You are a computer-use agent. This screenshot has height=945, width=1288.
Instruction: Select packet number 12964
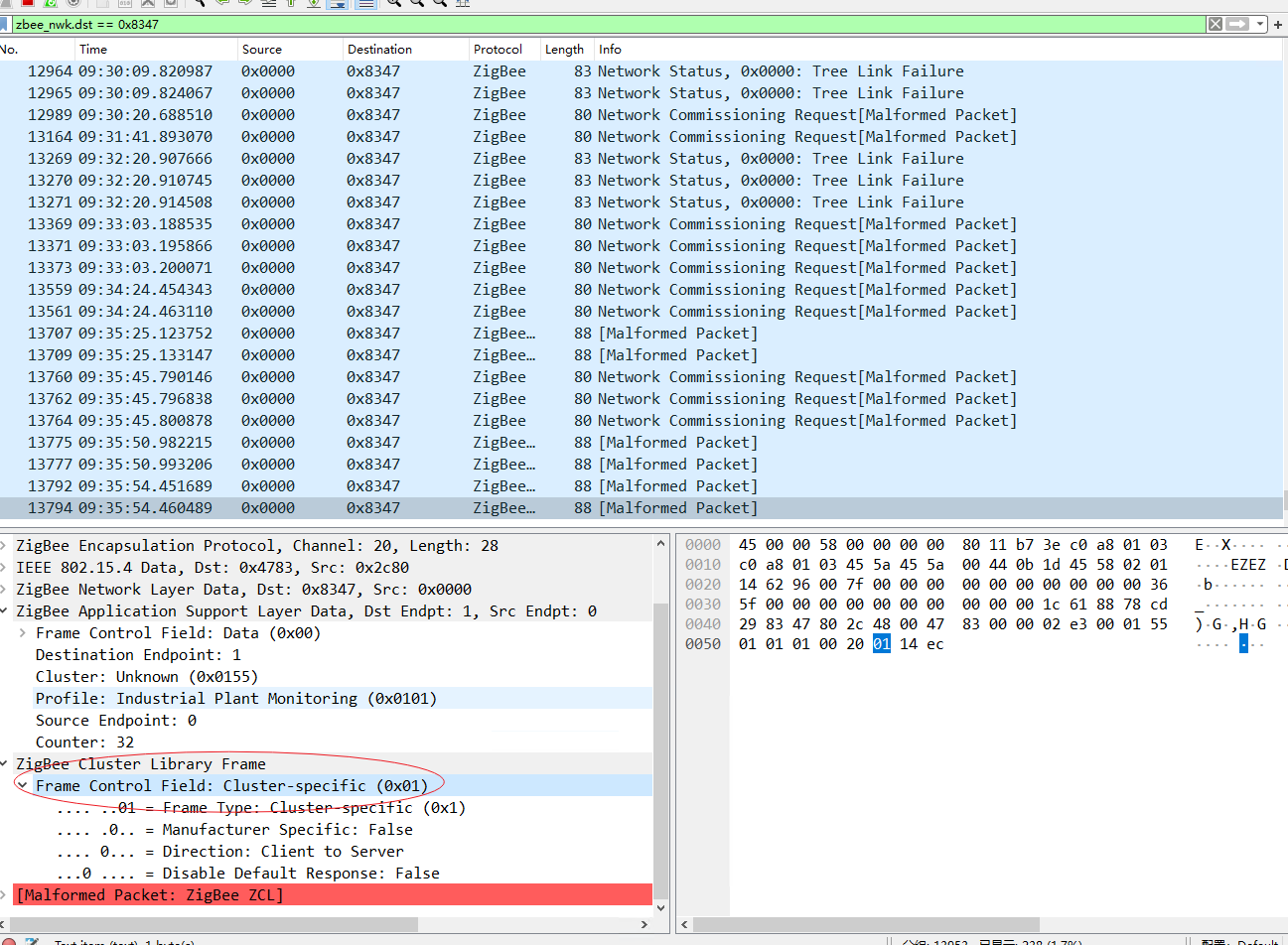[298, 70]
